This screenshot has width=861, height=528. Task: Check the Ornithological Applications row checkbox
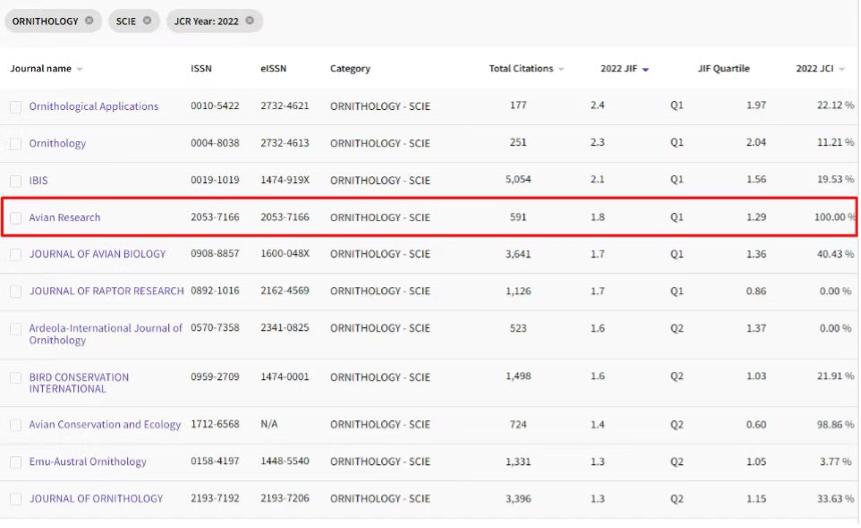(16, 107)
